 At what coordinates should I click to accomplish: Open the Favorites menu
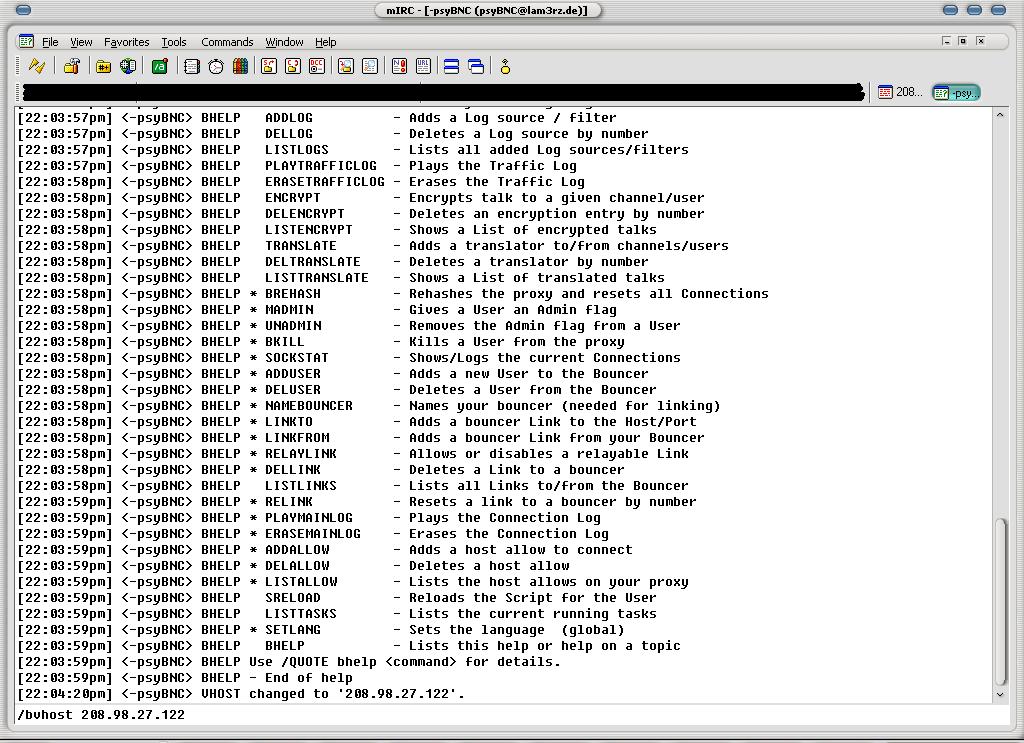127,42
